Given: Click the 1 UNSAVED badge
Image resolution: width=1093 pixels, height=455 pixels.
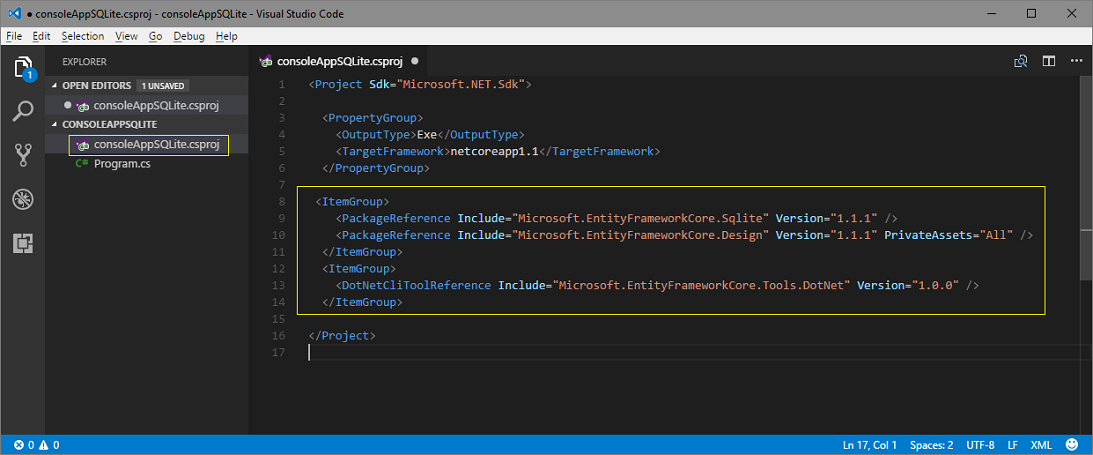Looking at the screenshot, I should (163, 86).
